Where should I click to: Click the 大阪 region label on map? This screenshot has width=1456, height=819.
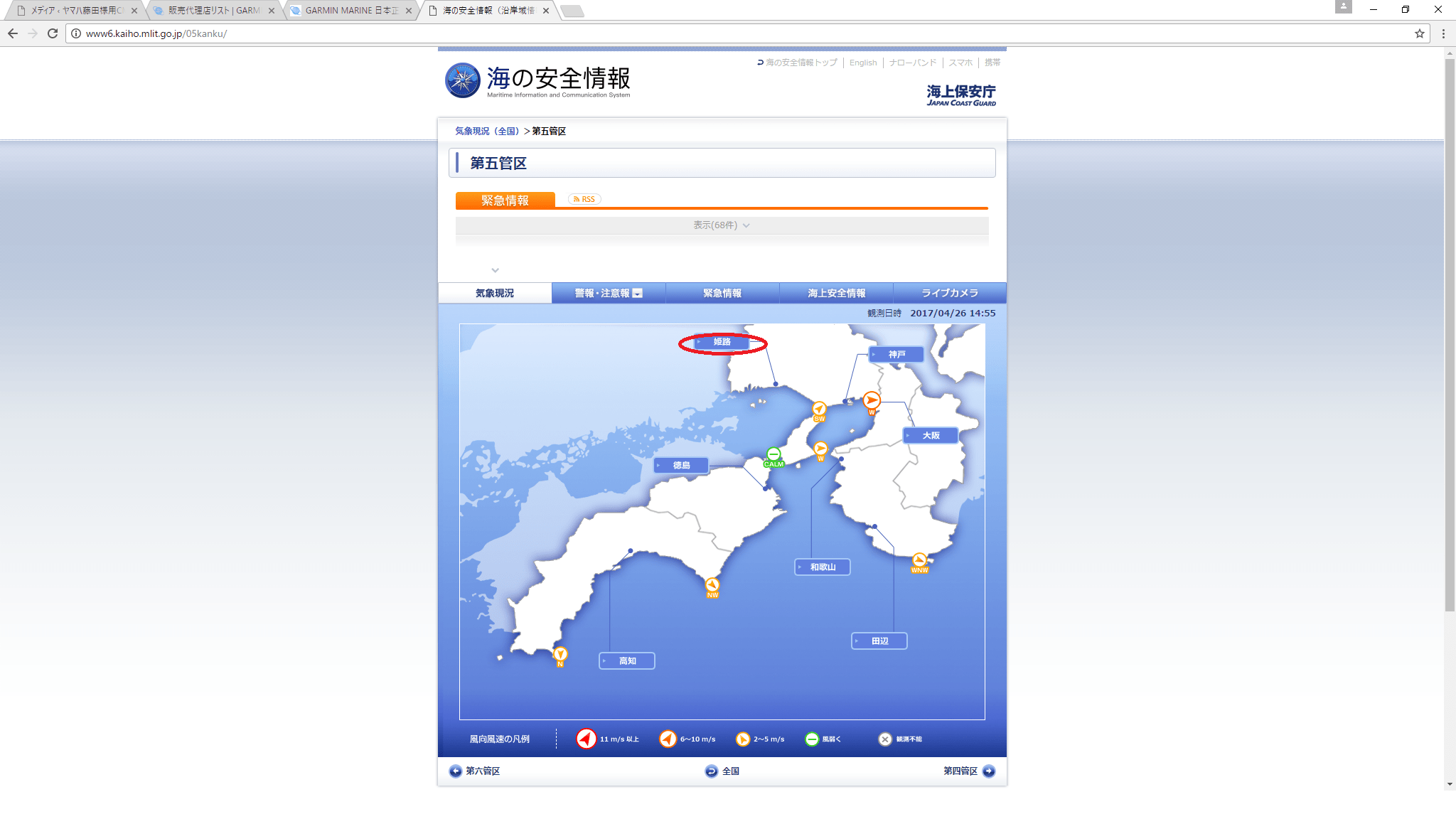click(930, 435)
